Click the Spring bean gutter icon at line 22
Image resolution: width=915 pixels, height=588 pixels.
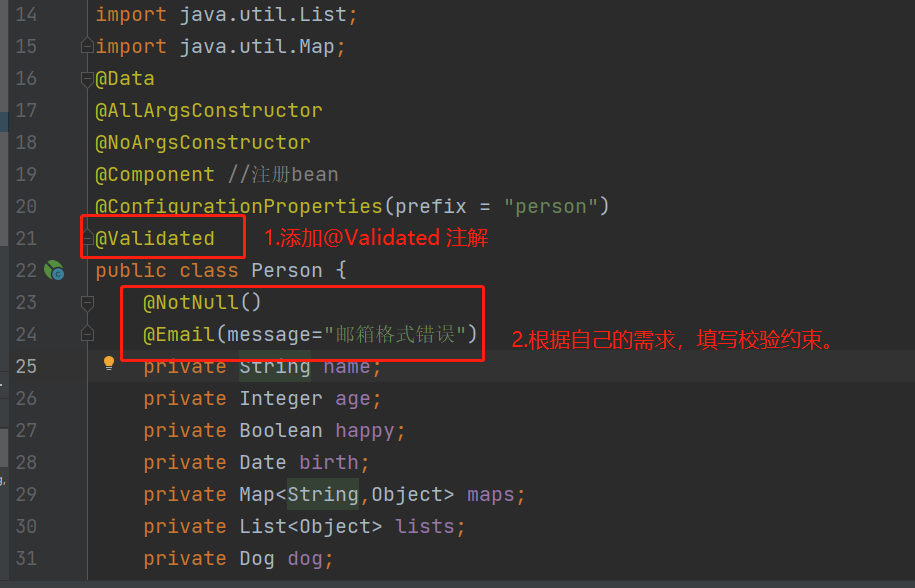point(54,270)
